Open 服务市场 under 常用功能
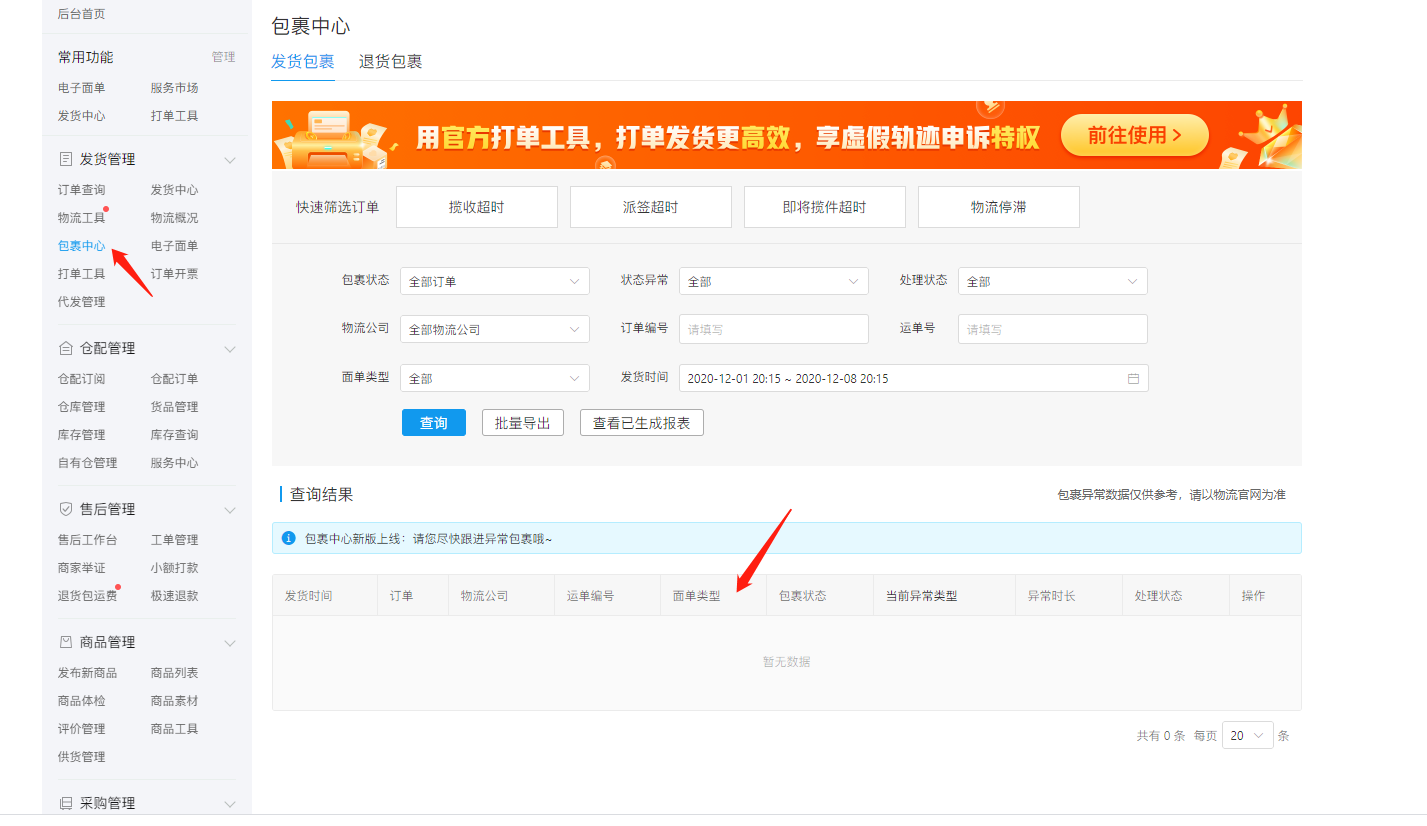The image size is (1427, 826). [x=175, y=88]
